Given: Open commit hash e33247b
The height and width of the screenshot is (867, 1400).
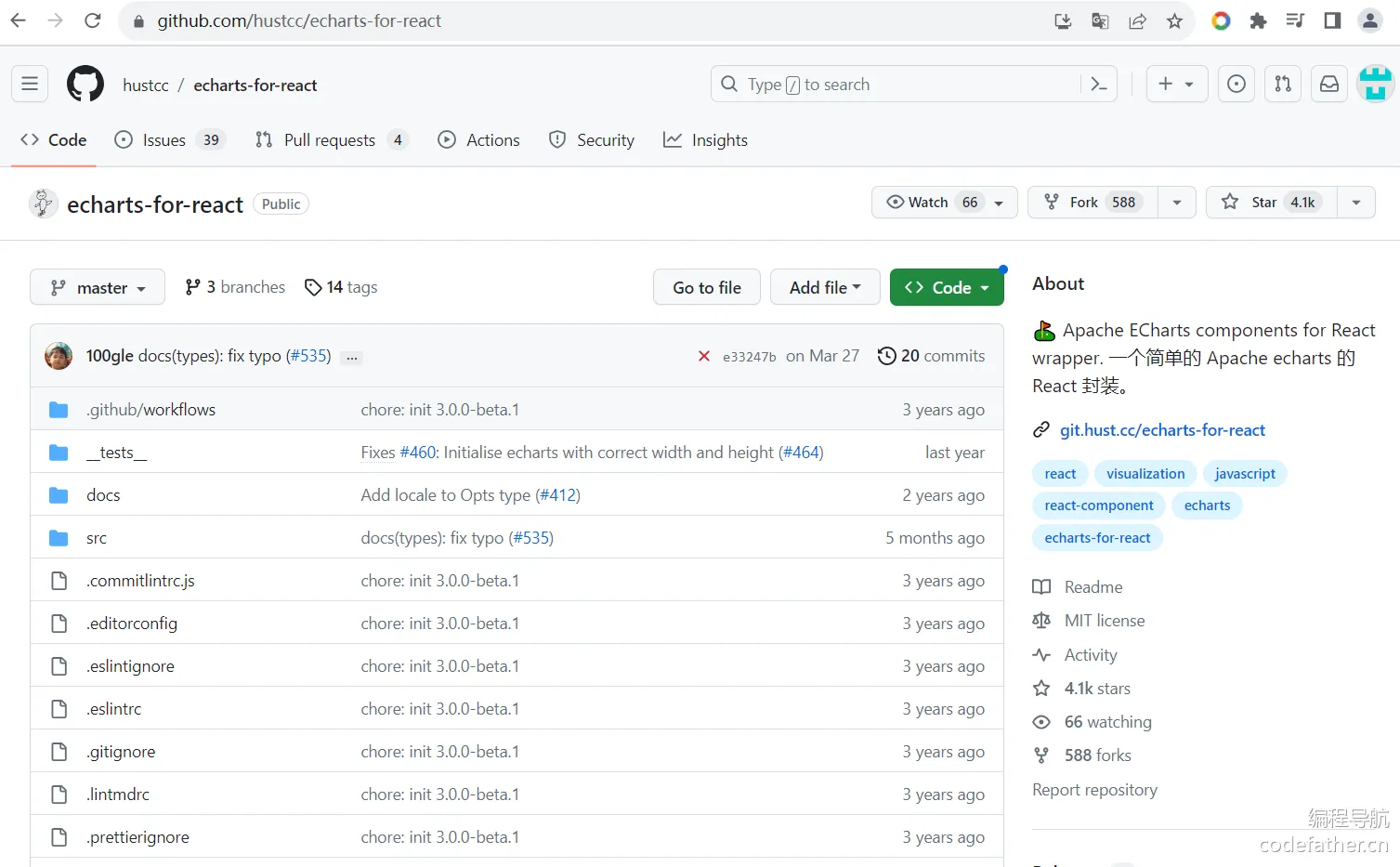Looking at the screenshot, I should tap(749, 357).
